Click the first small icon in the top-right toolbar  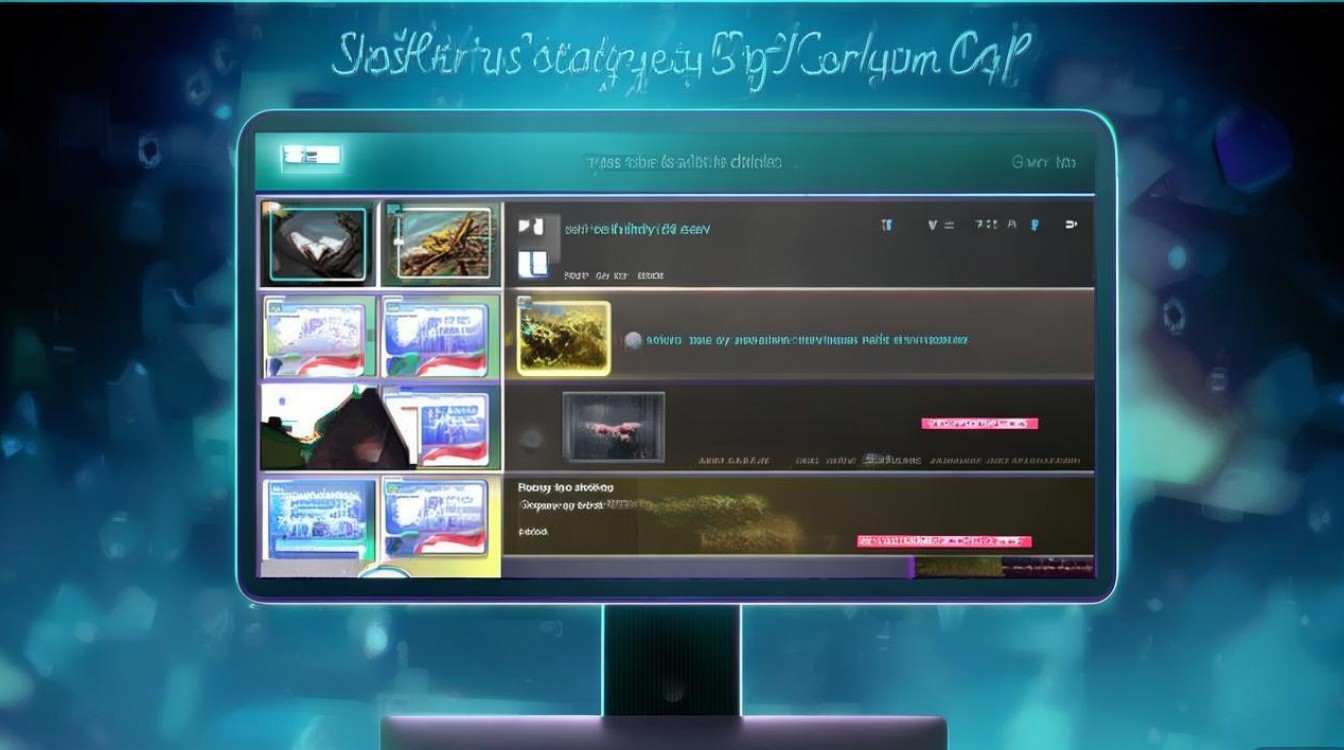(x=886, y=226)
